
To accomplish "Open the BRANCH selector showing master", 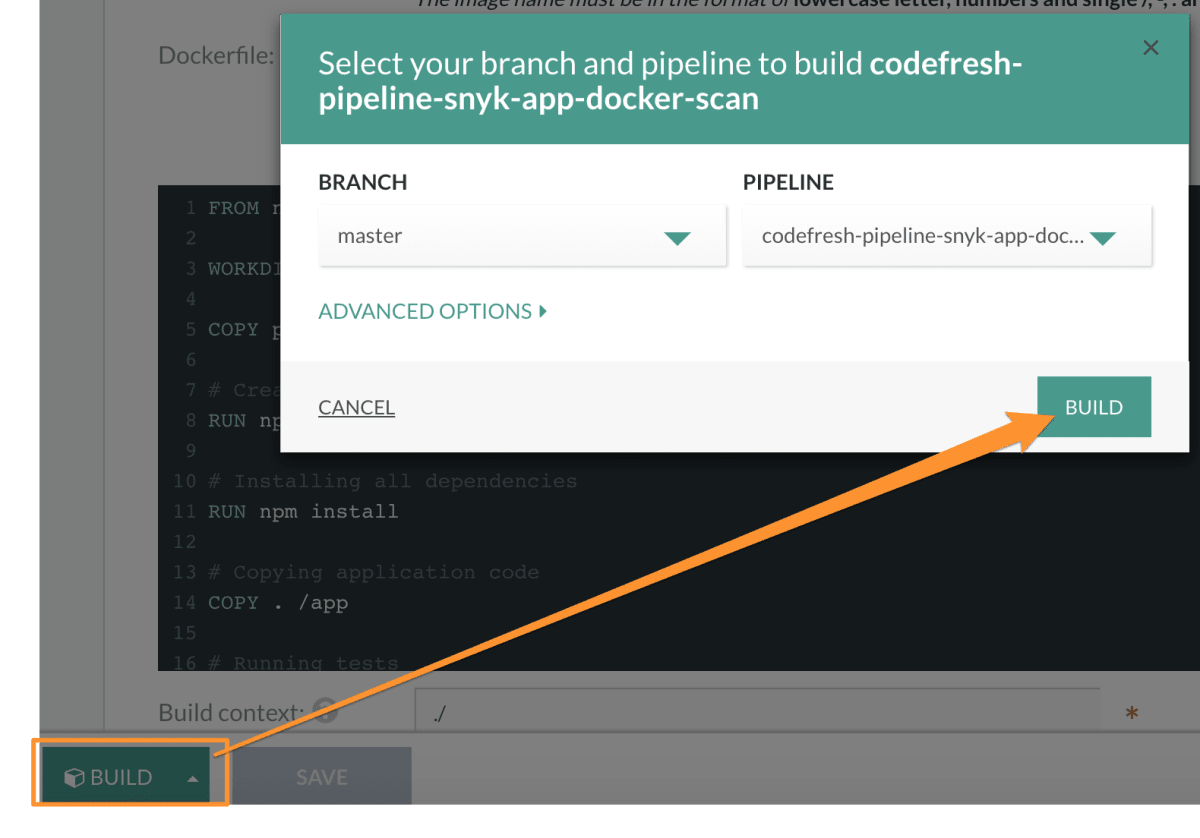I will pyautogui.click(x=520, y=235).
